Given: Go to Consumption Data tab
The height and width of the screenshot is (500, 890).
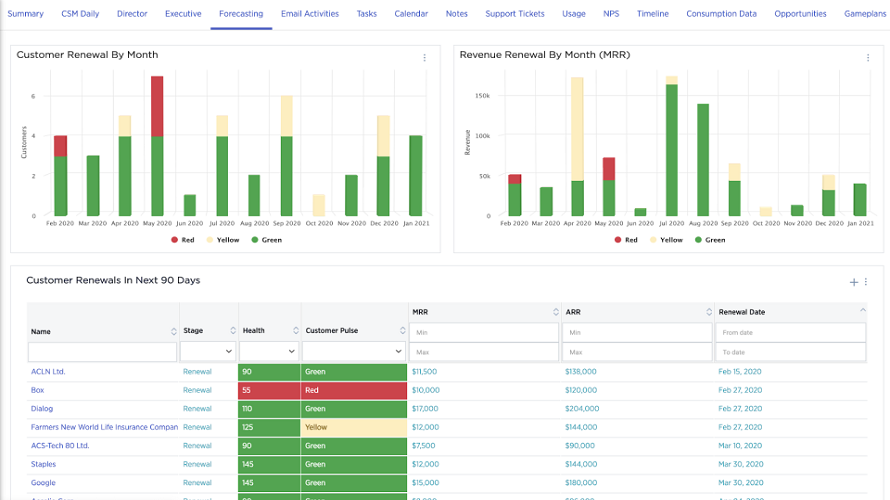Looking at the screenshot, I should pyautogui.click(x=721, y=14).
